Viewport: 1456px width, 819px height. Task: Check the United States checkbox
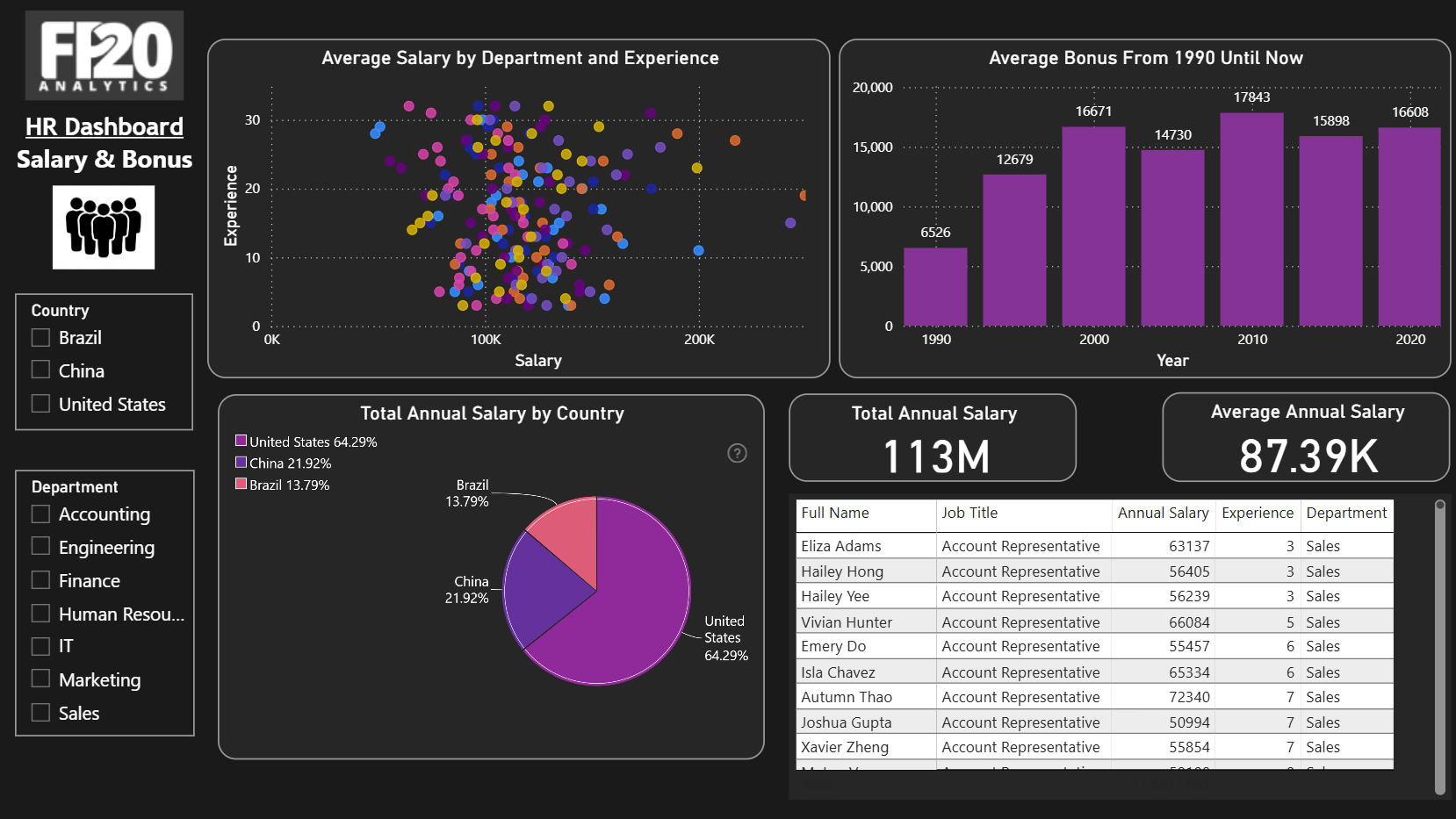pyautogui.click(x=40, y=403)
